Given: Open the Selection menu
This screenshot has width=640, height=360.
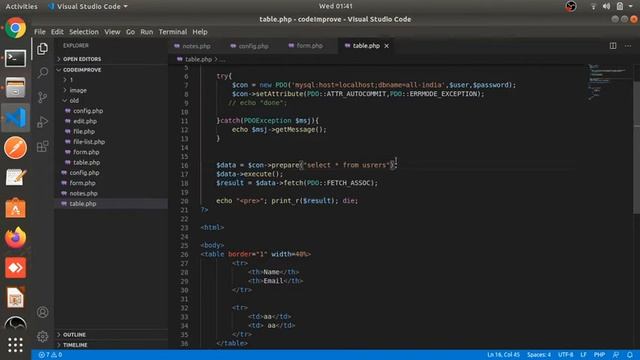Looking at the screenshot, I should (84, 32).
